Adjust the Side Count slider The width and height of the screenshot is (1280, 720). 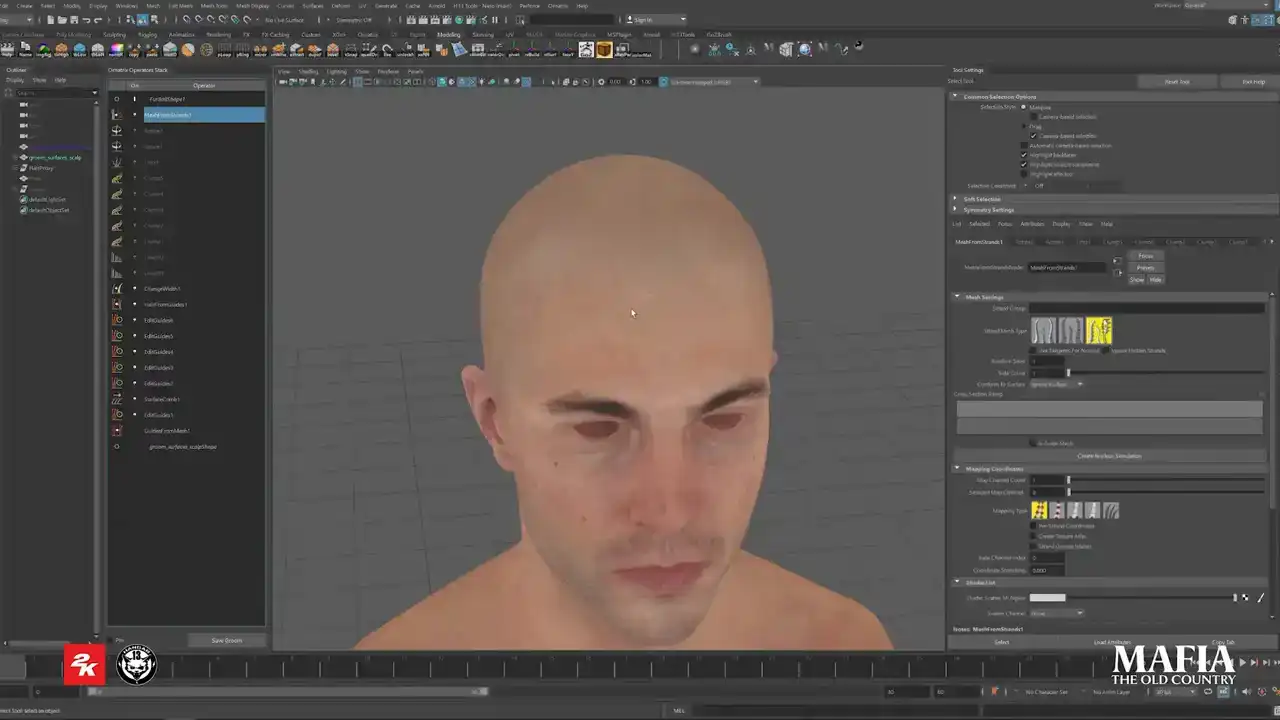[1068, 373]
